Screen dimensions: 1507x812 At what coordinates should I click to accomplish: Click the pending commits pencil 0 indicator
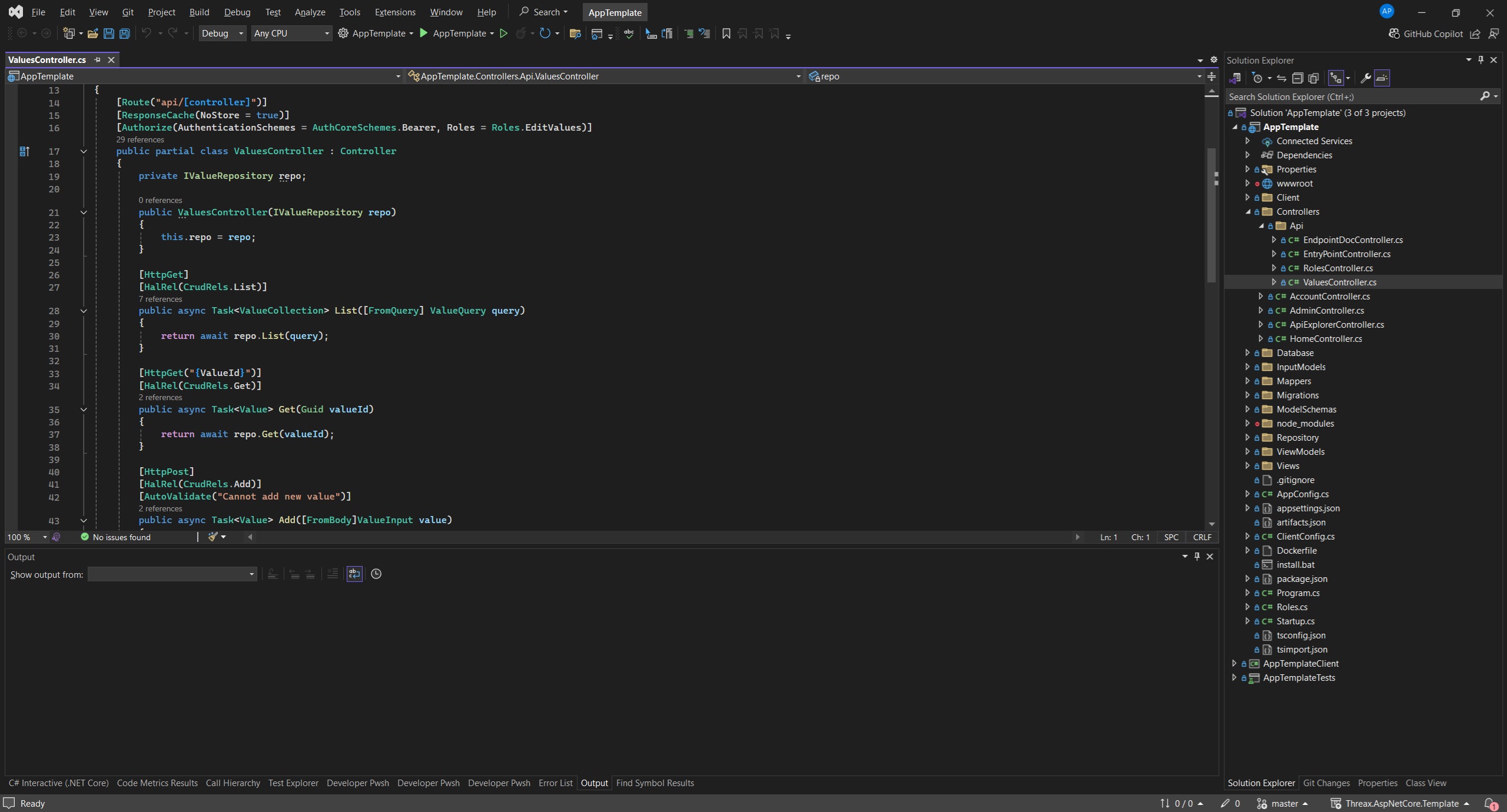pos(1230,803)
